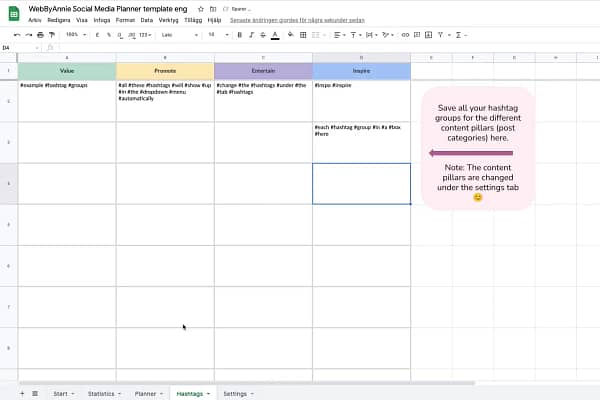
Task: Open the name box dropdown arrow
Action: coord(37,48)
